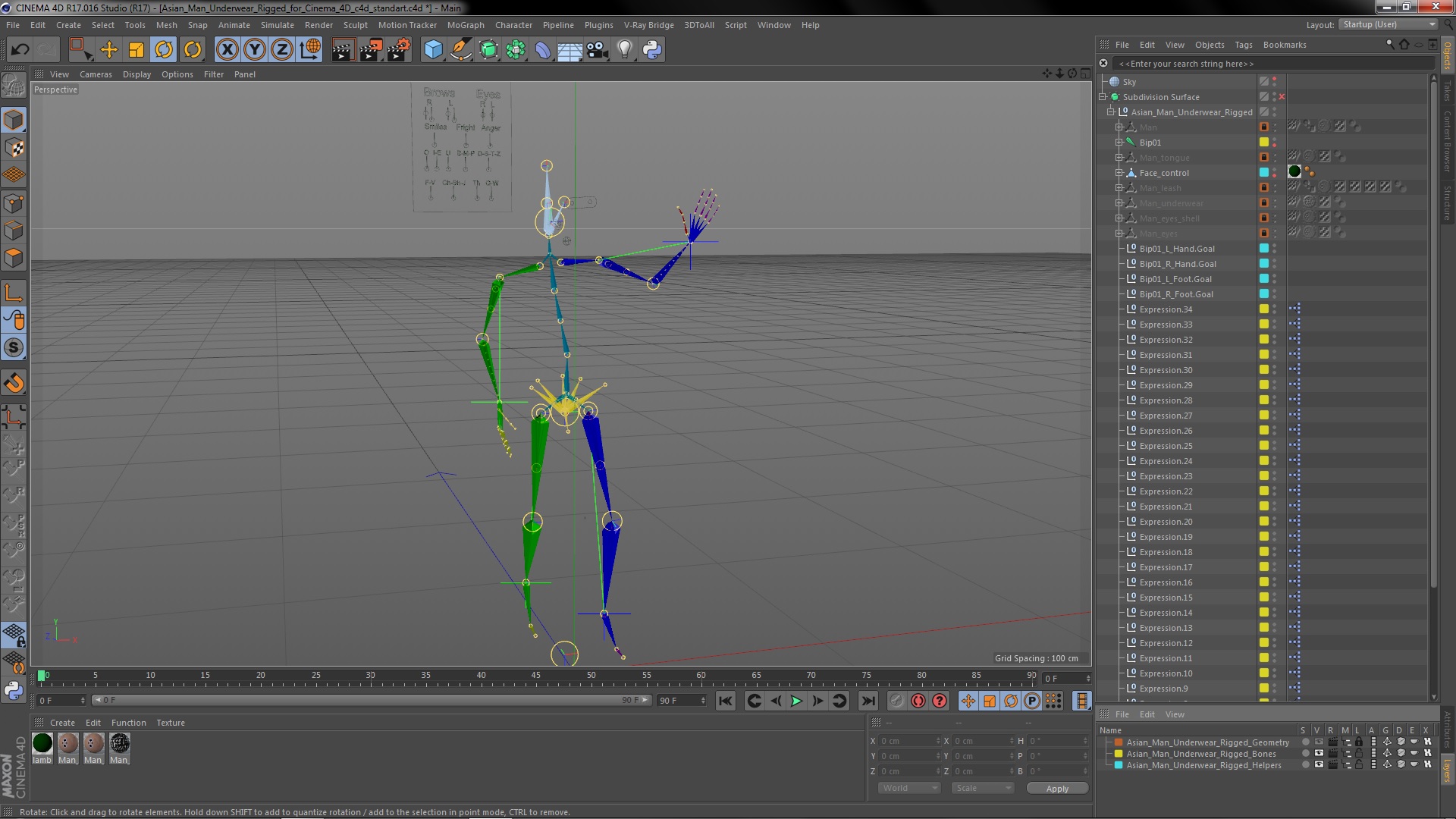Go to start of animation

726,701
